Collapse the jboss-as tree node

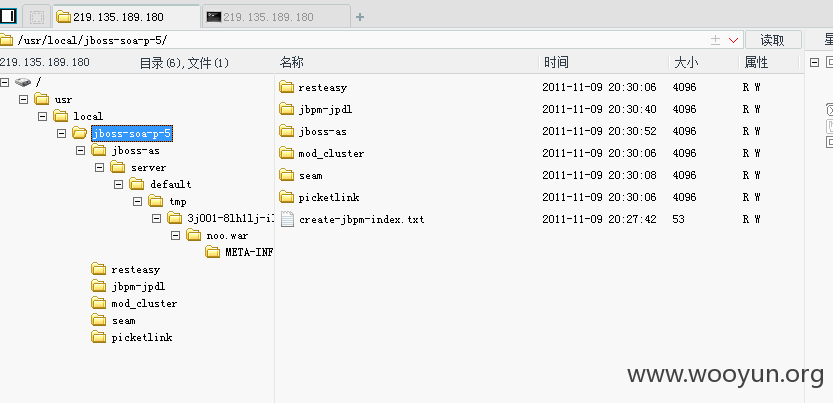pos(81,150)
